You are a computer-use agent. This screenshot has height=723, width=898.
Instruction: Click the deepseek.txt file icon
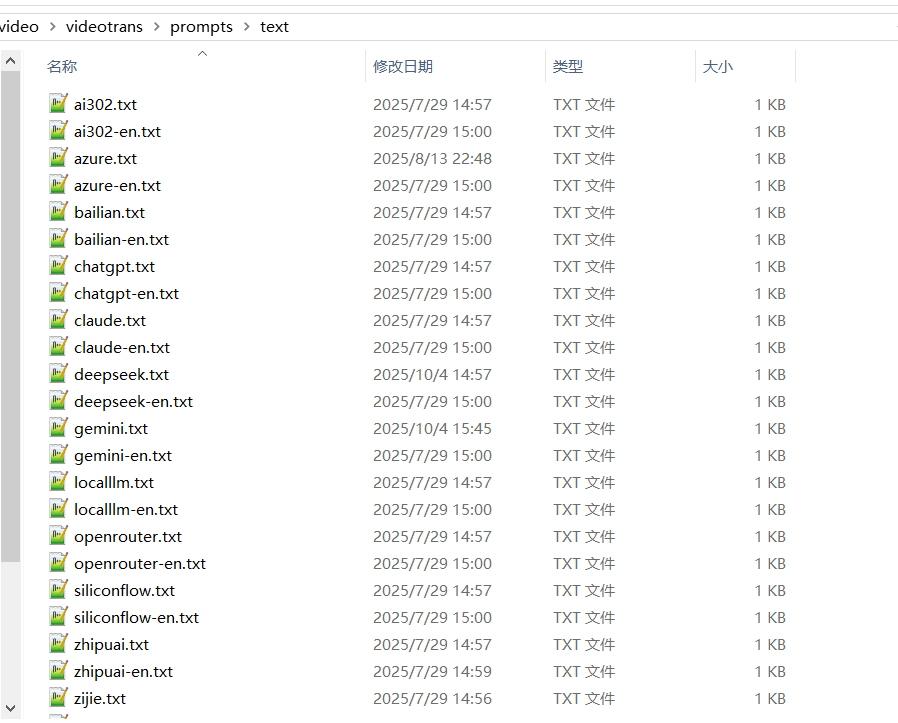[x=58, y=374]
